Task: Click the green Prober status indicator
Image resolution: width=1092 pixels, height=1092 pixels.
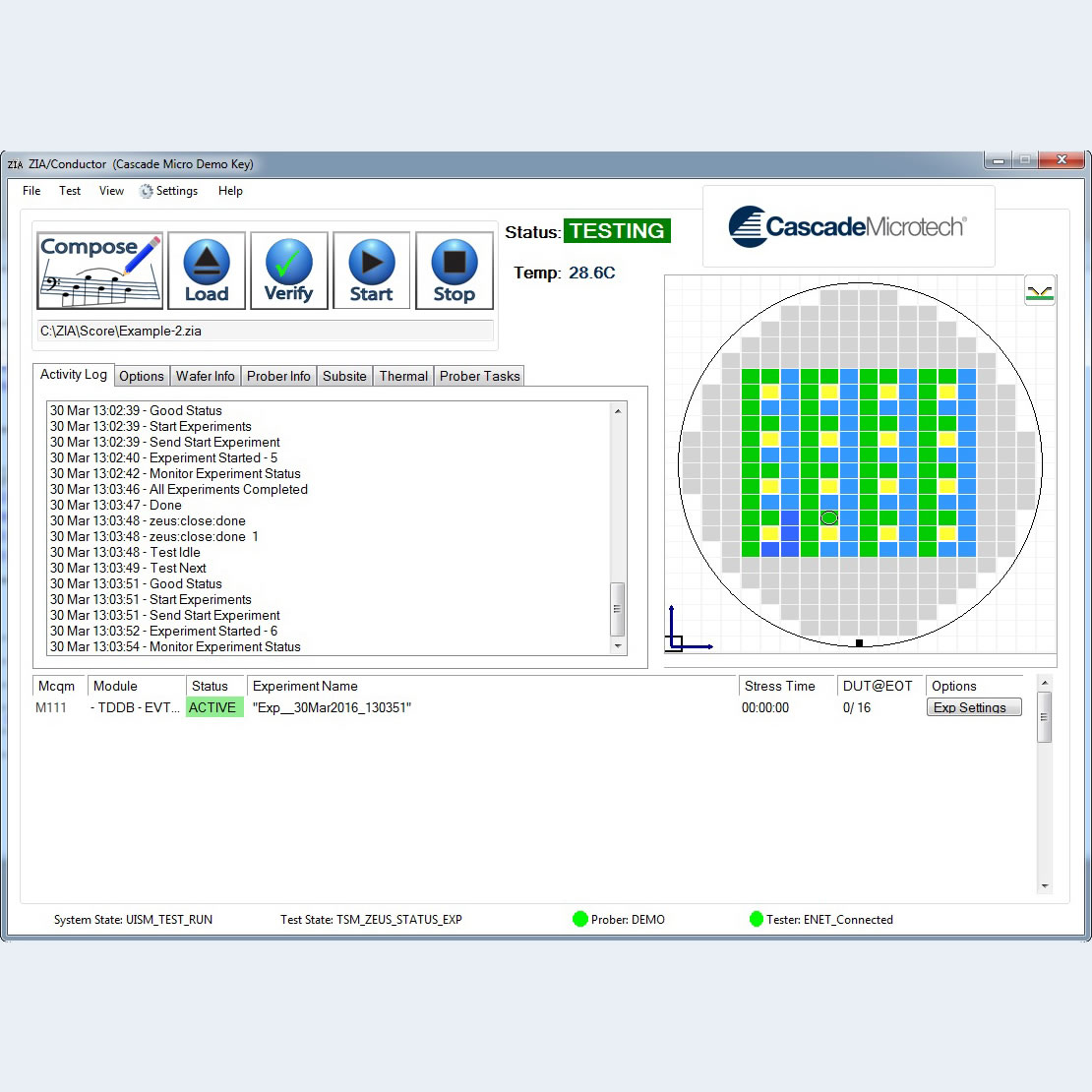Action: coord(580,919)
